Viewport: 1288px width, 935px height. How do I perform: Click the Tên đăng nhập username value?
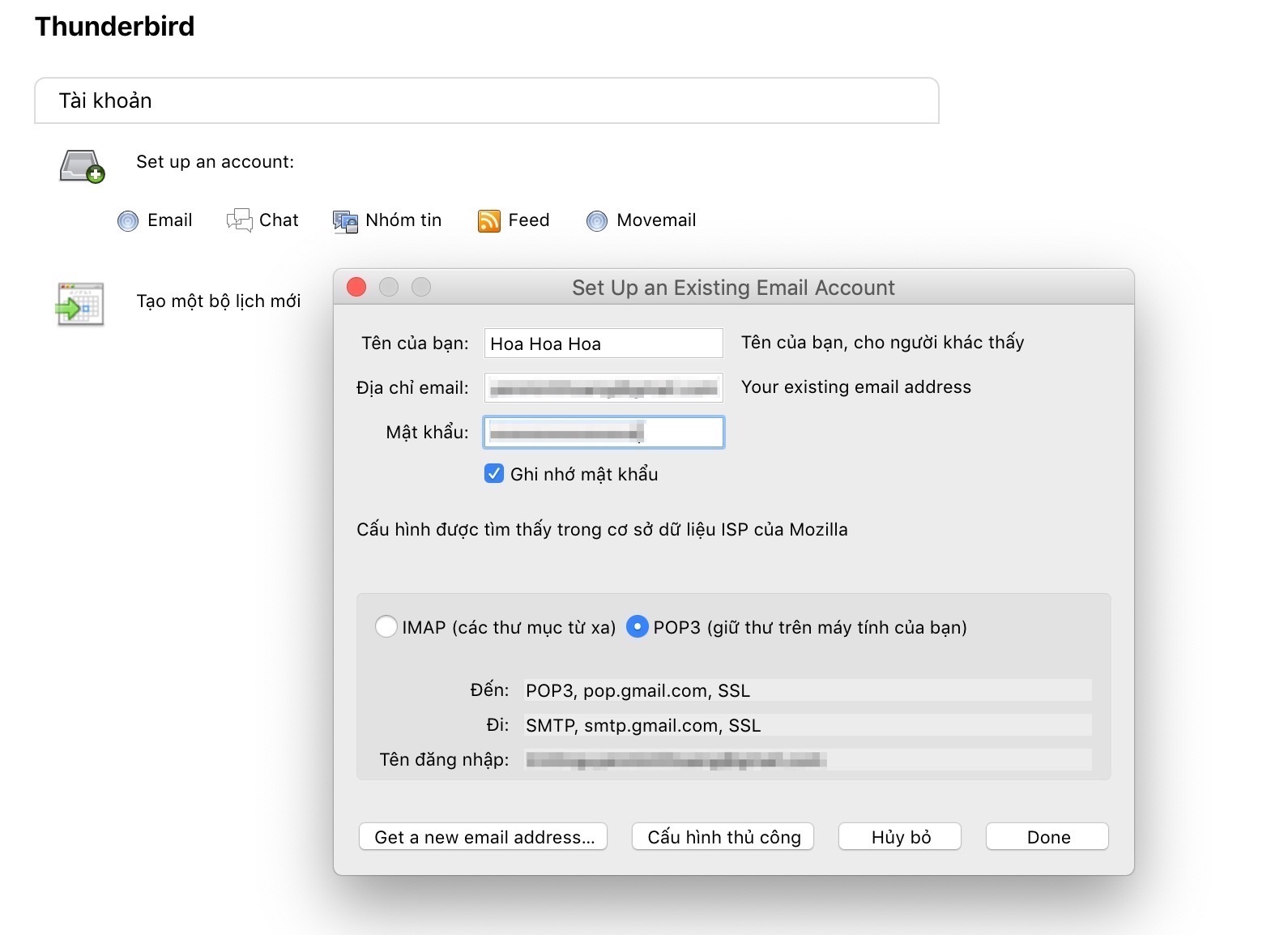(x=676, y=760)
